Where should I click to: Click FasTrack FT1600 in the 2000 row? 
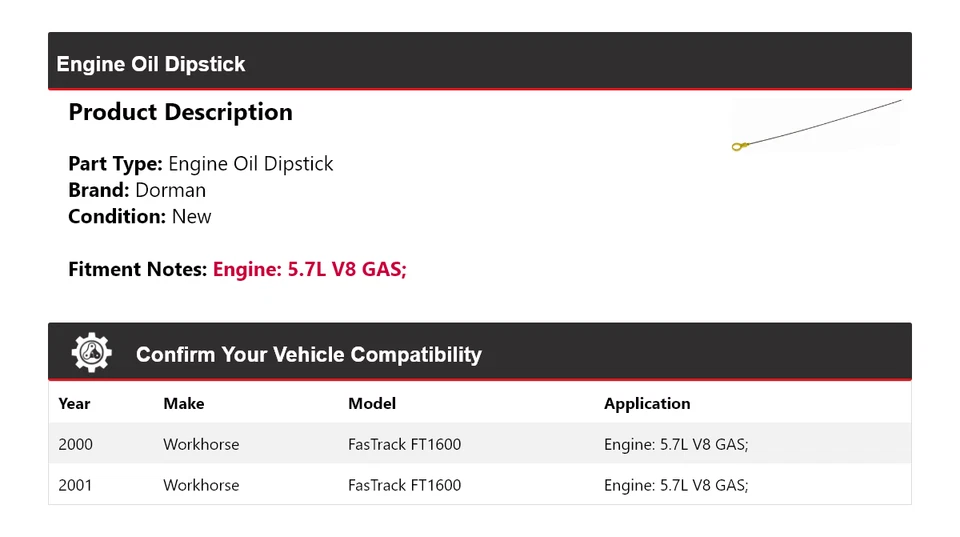404,444
